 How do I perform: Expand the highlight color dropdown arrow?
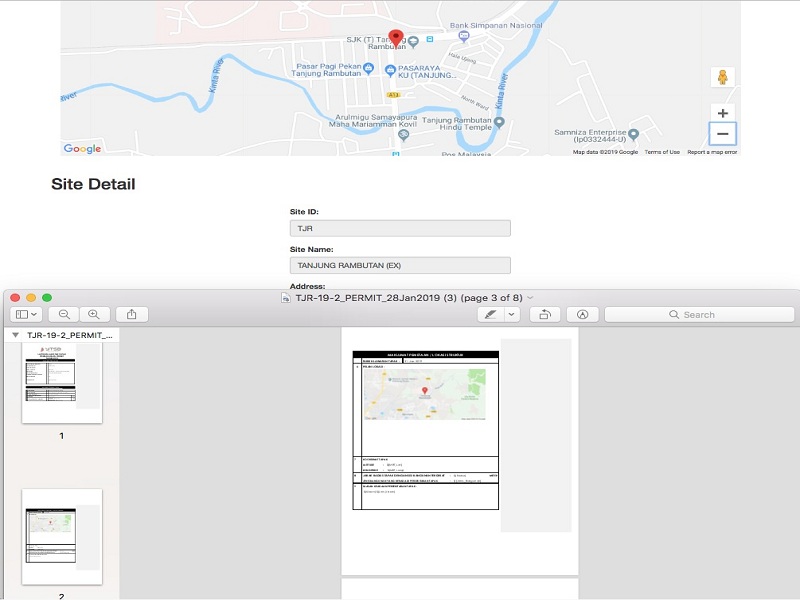tap(512, 314)
